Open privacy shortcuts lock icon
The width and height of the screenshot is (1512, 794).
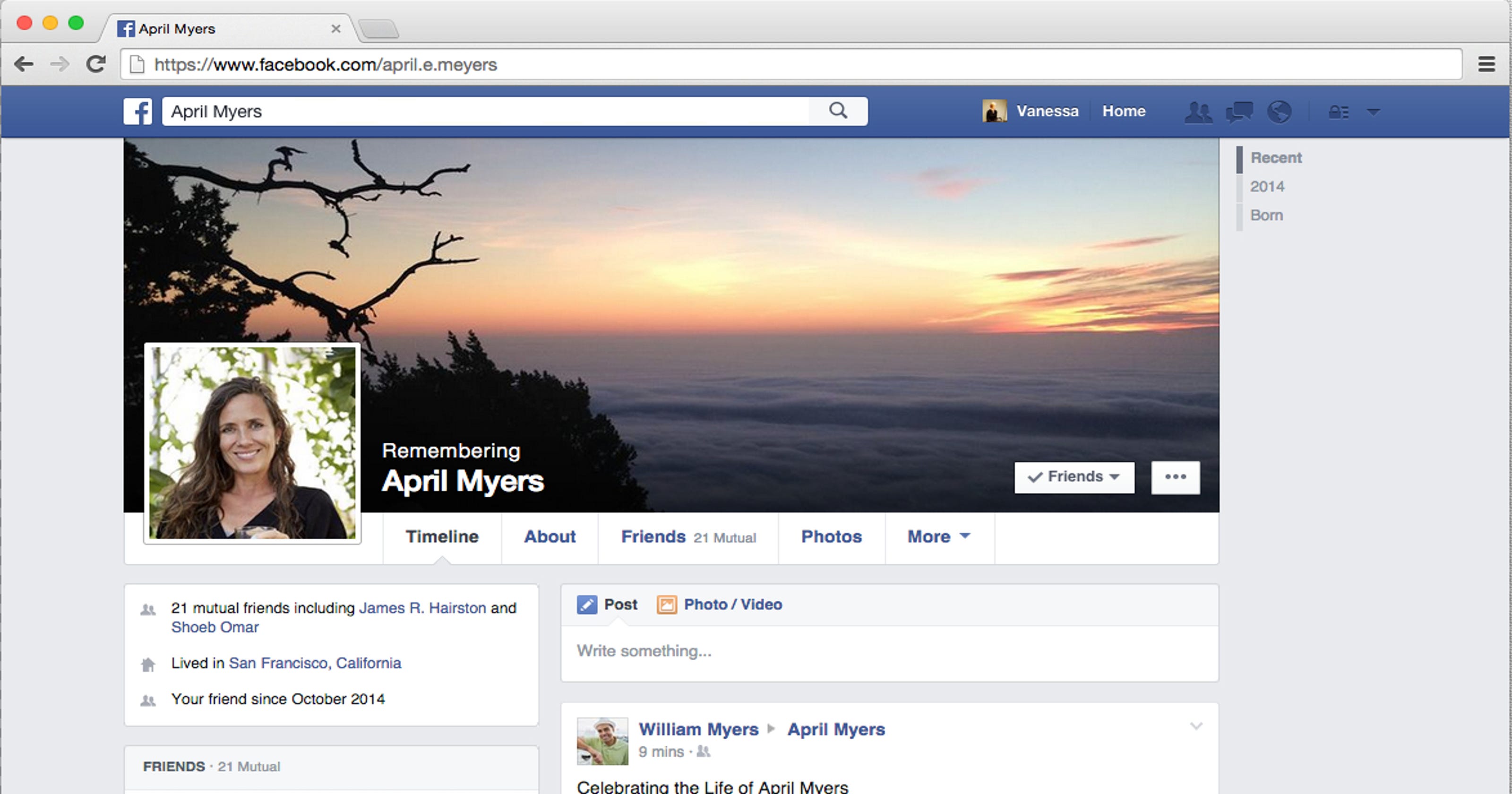(x=1339, y=112)
